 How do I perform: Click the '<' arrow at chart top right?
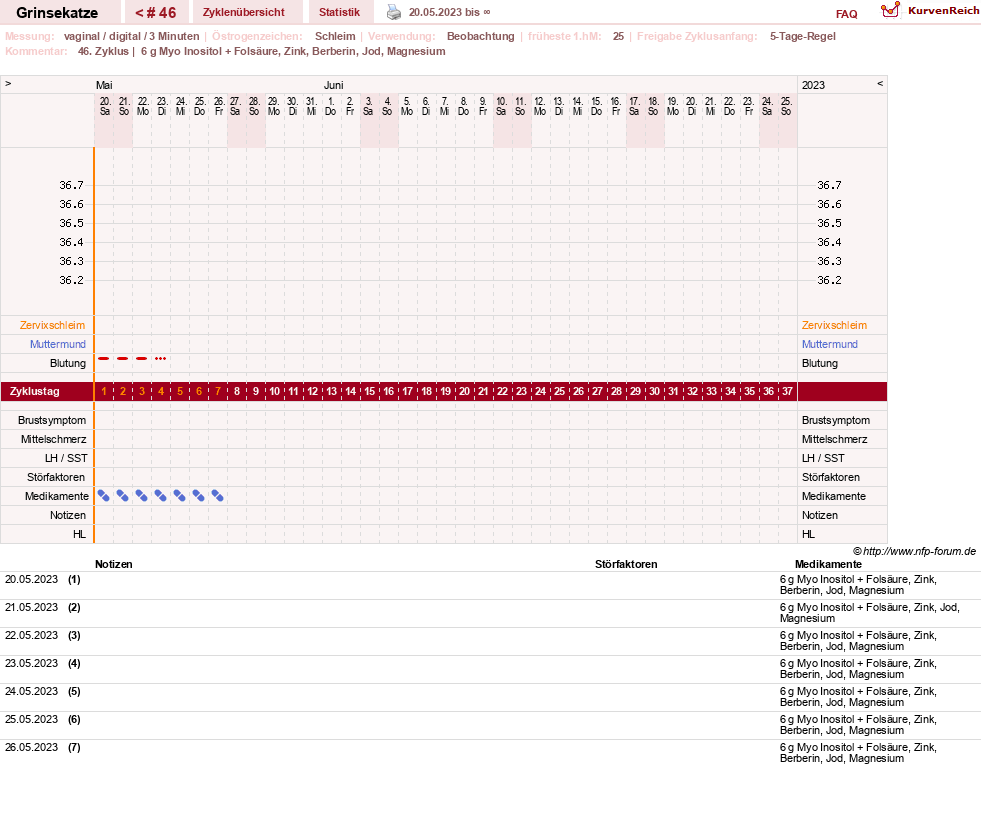(880, 83)
